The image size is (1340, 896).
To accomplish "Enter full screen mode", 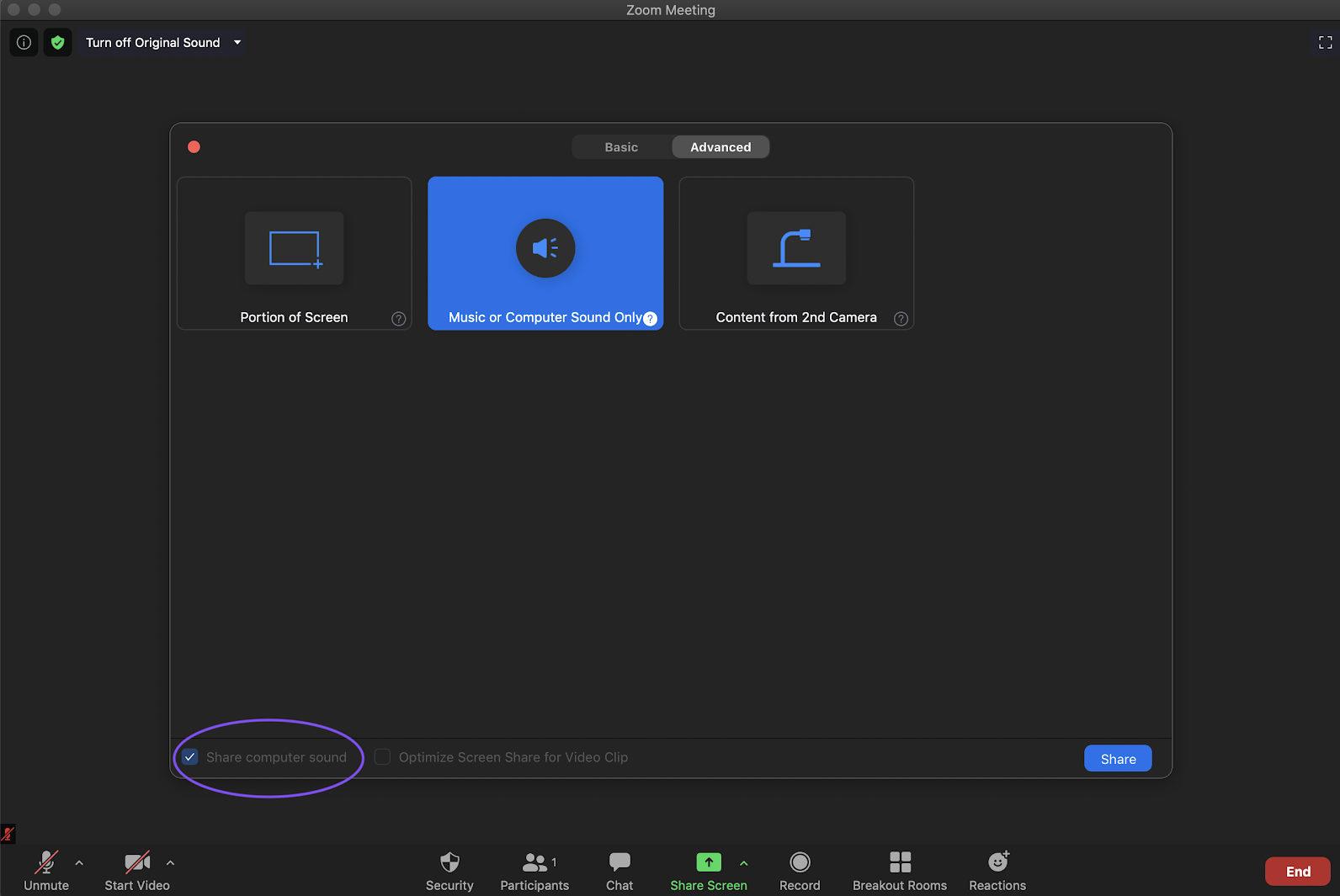I will (x=1325, y=42).
